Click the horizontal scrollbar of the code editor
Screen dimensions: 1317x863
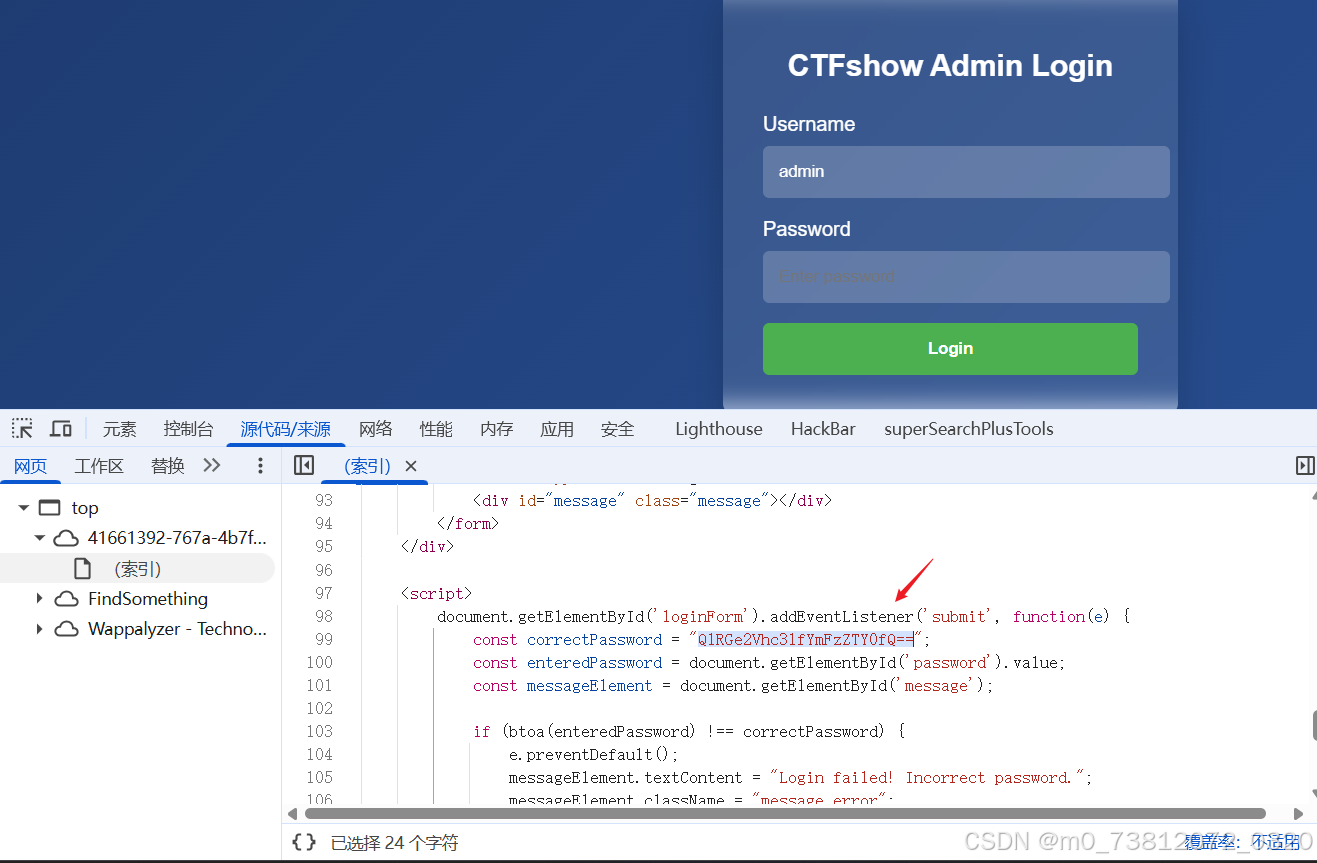click(785, 814)
